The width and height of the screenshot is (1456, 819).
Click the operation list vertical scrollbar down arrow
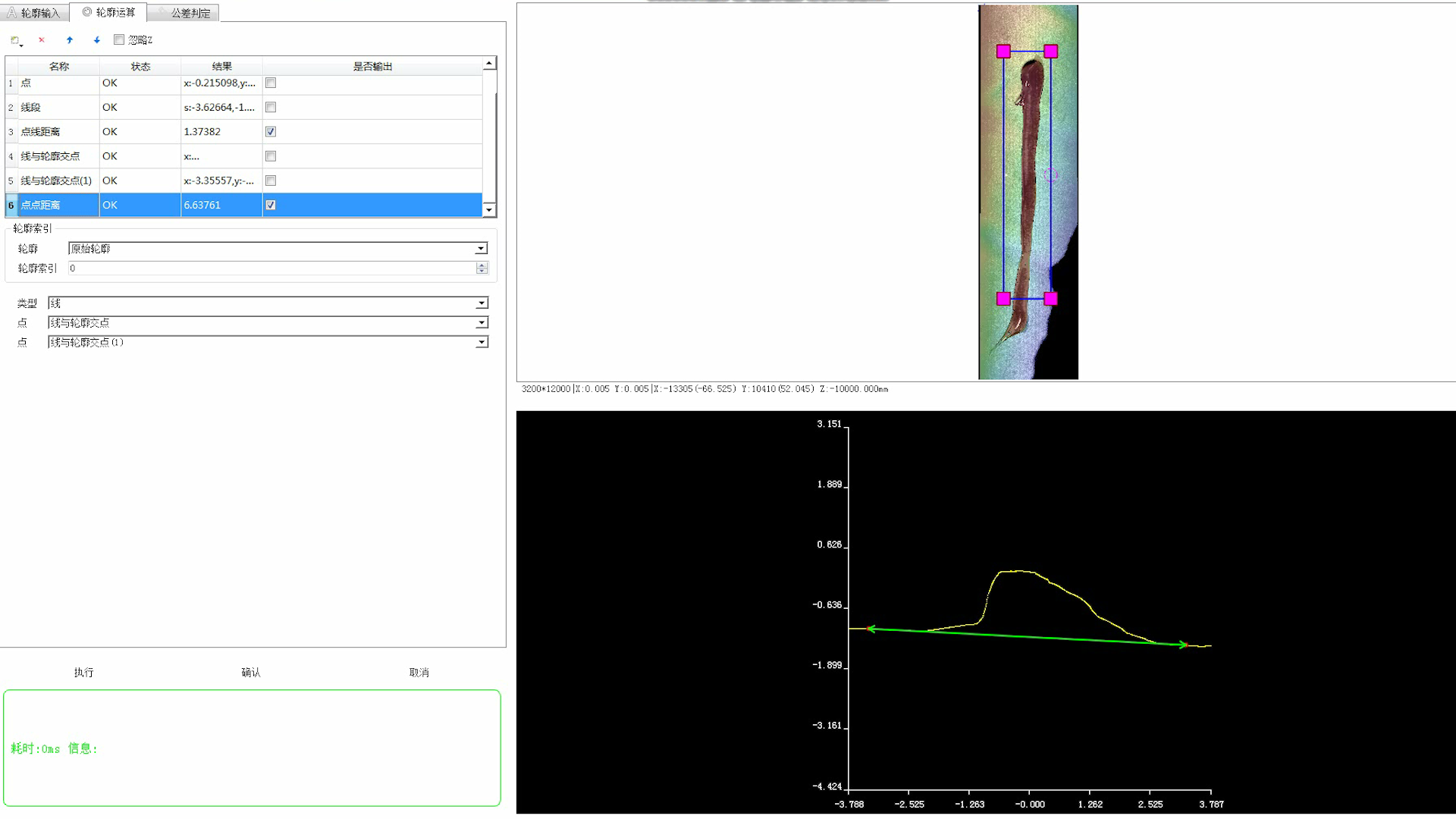tap(489, 210)
